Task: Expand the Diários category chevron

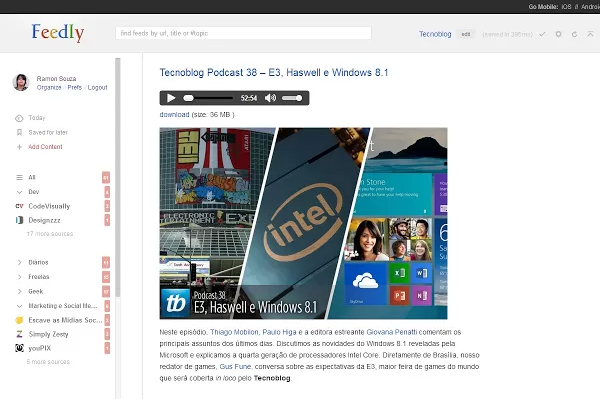Action: point(19,263)
